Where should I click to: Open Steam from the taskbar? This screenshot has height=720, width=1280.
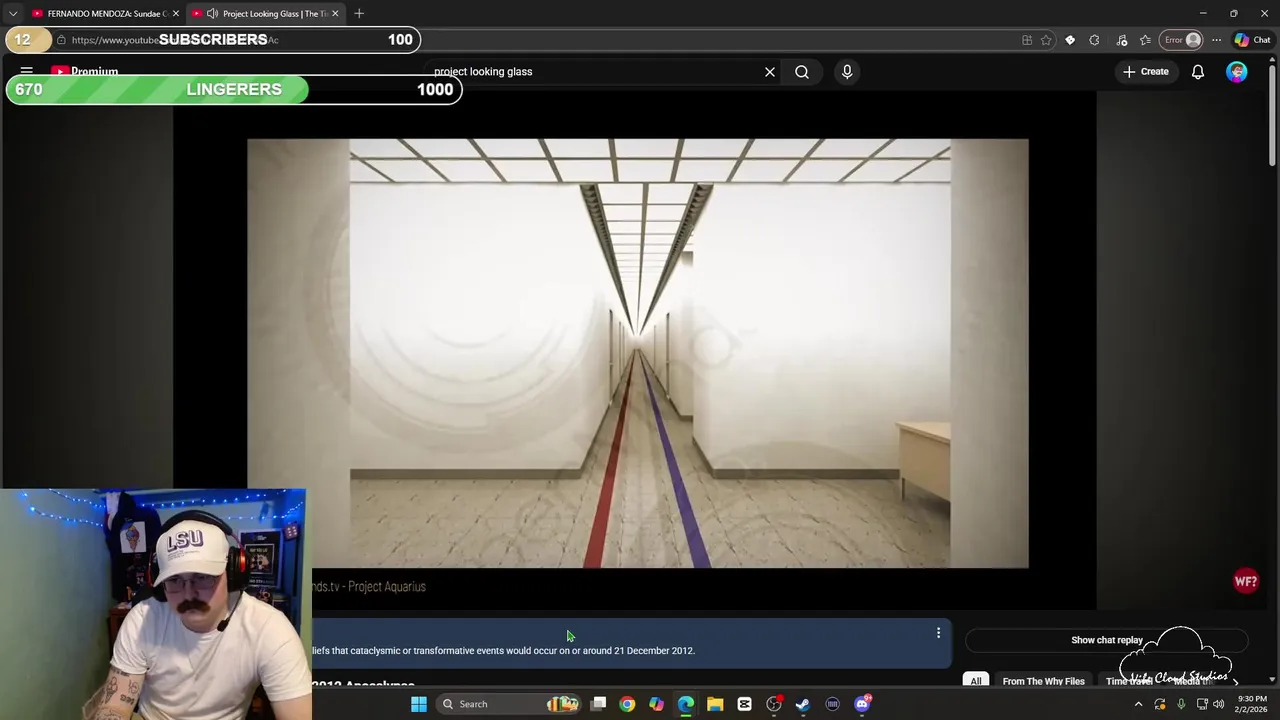click(803, 704)
